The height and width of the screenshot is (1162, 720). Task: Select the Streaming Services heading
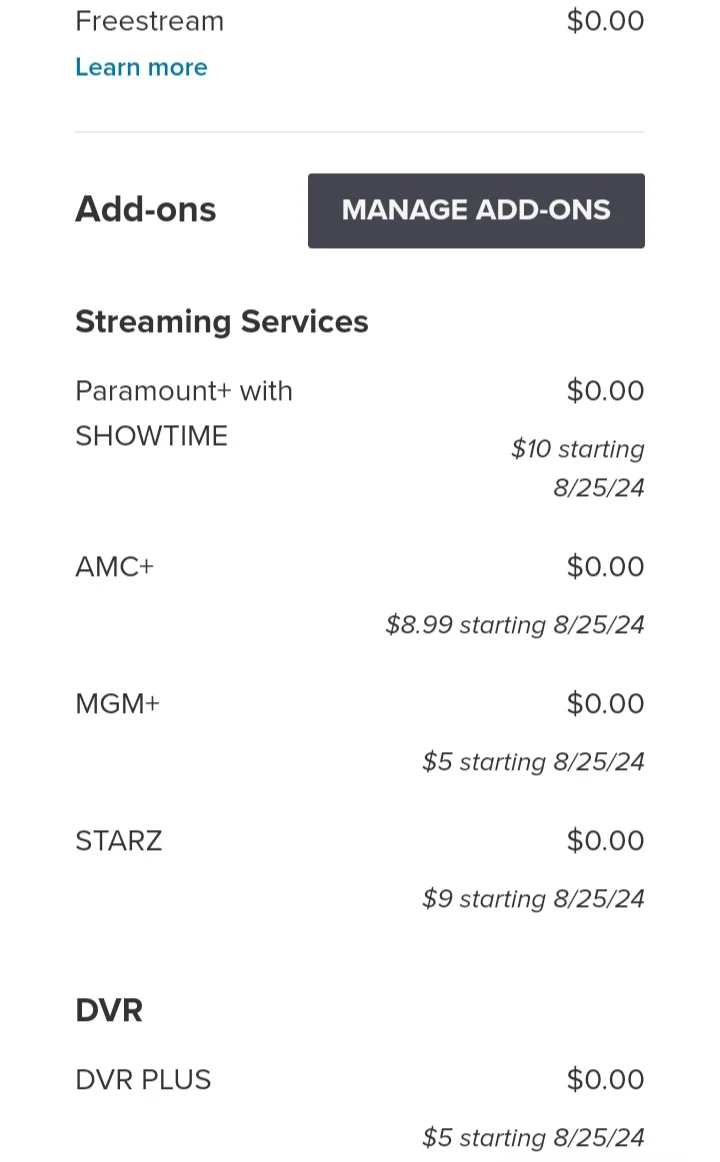[x=221, y=322]
